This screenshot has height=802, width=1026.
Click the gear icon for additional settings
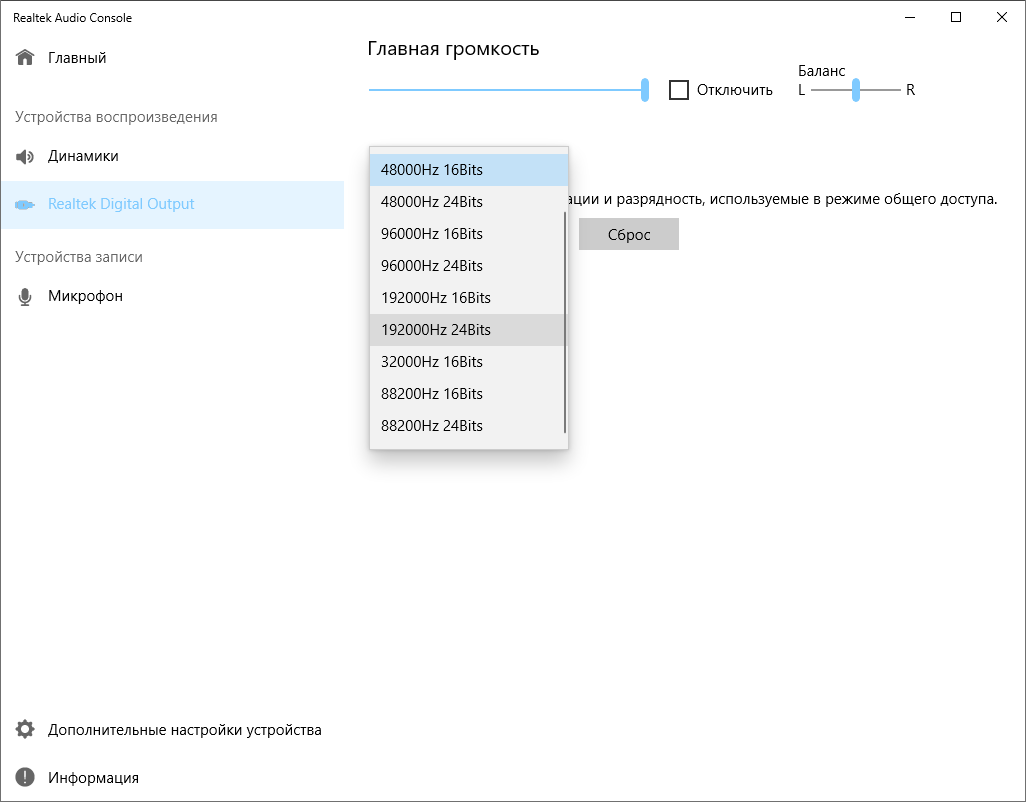[25, 730]
